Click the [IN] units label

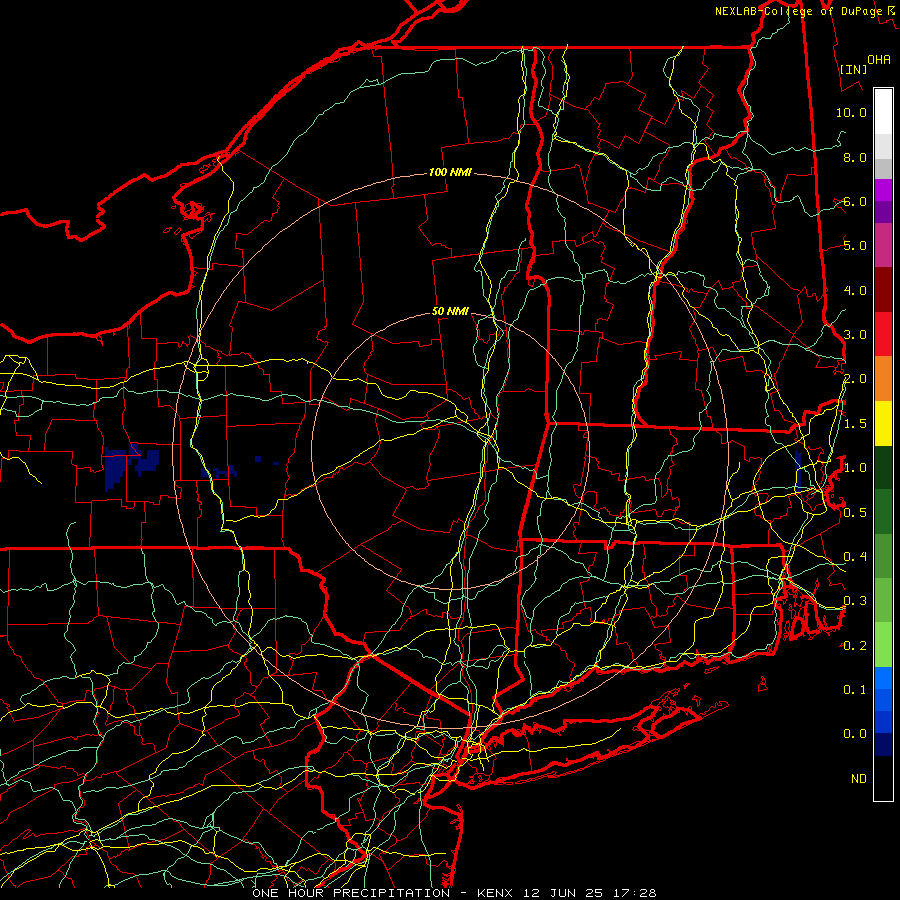(x=853, y=69)
